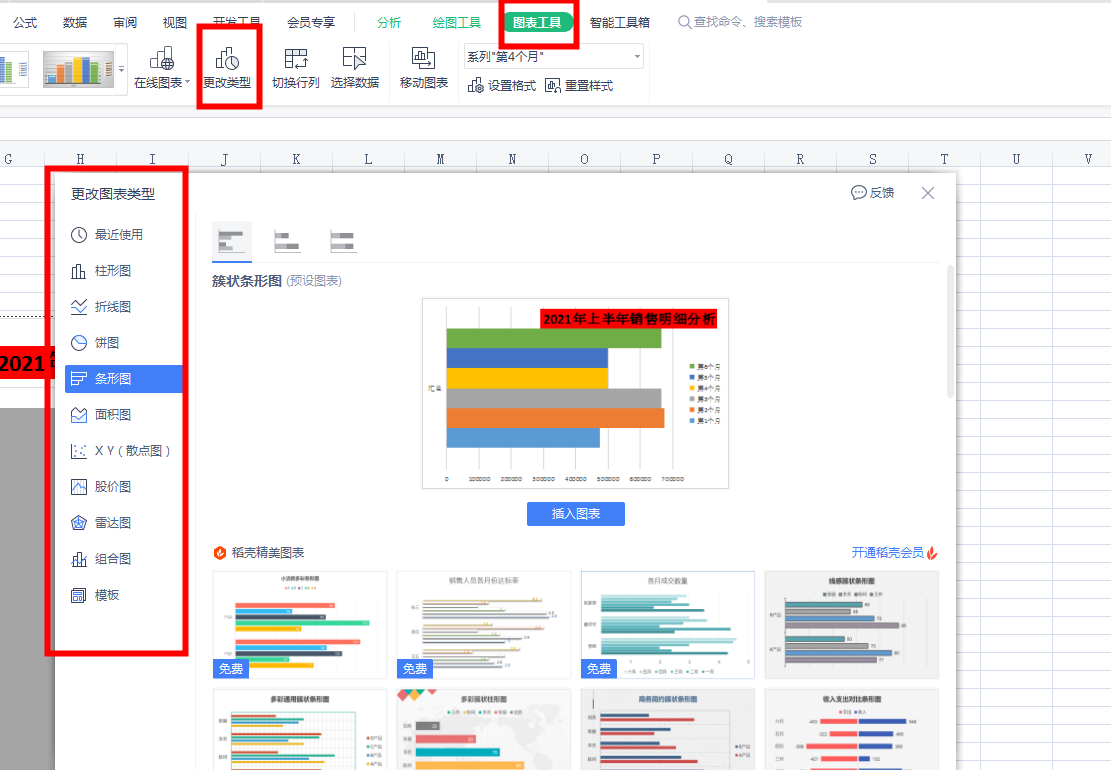Click 重置样式 reset style icon
The image size is (1111, 770).
point(579,86)
